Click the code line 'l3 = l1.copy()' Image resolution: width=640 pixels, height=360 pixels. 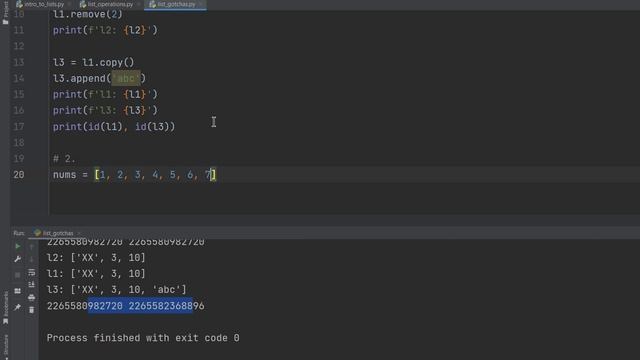point(93,62)
